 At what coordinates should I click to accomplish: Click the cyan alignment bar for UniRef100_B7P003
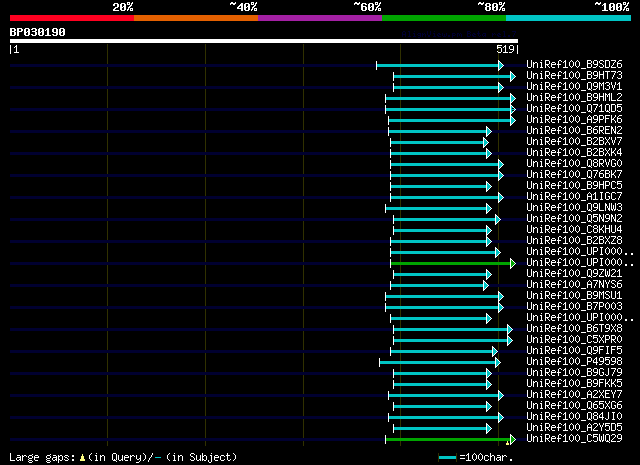tap(442, 308)
